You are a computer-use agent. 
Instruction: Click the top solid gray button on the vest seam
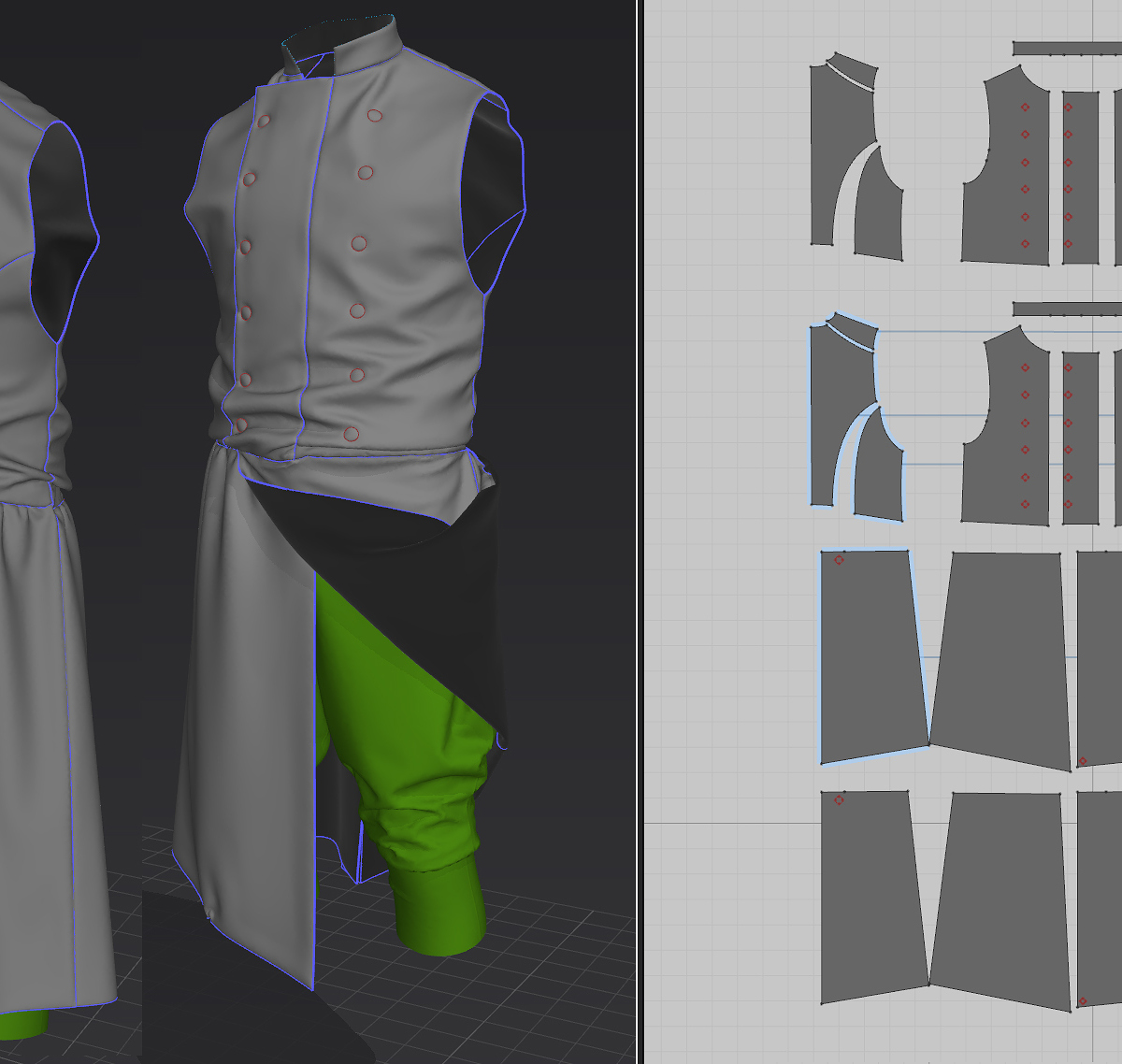[264, 121]
